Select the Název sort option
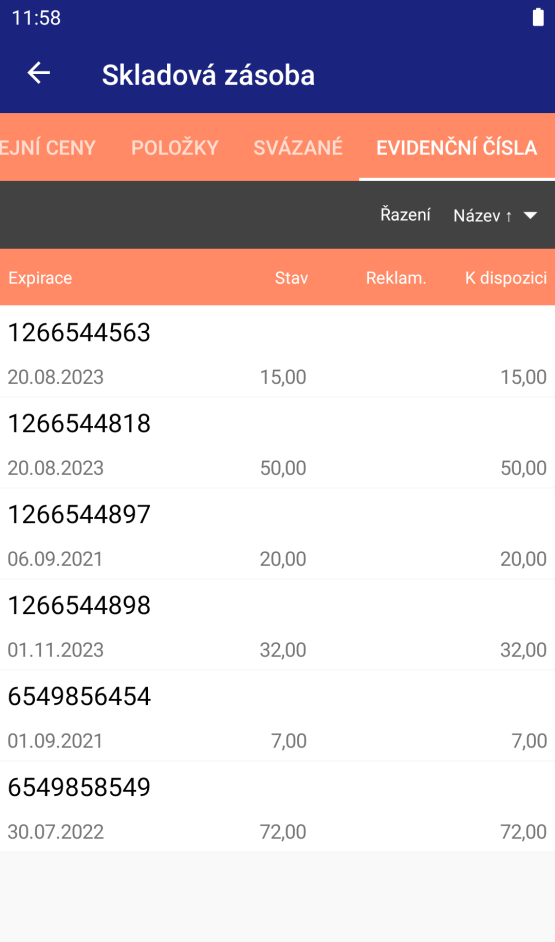This screenshot has height=942, width=555. (482, 215)
